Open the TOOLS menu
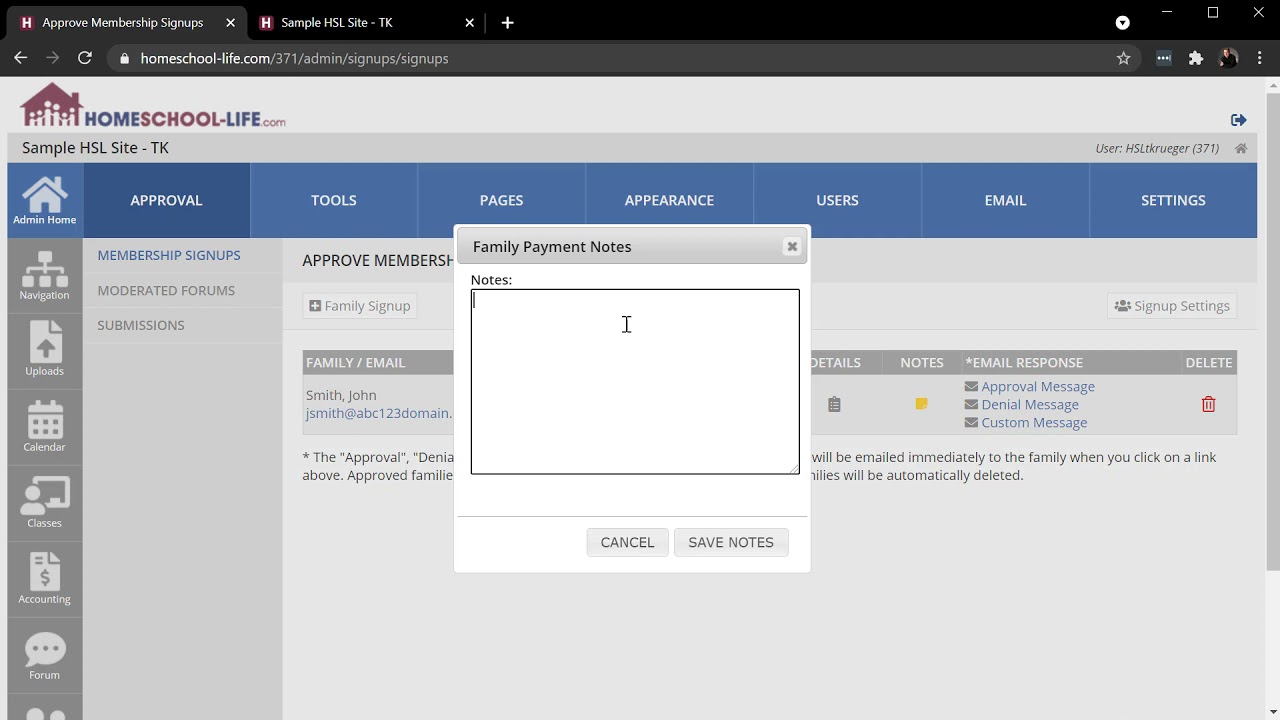 tap(334, 200)
